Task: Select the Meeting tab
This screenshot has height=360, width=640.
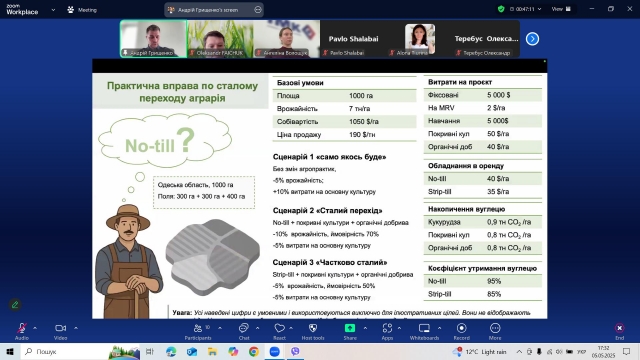Action: pos(82,10)
